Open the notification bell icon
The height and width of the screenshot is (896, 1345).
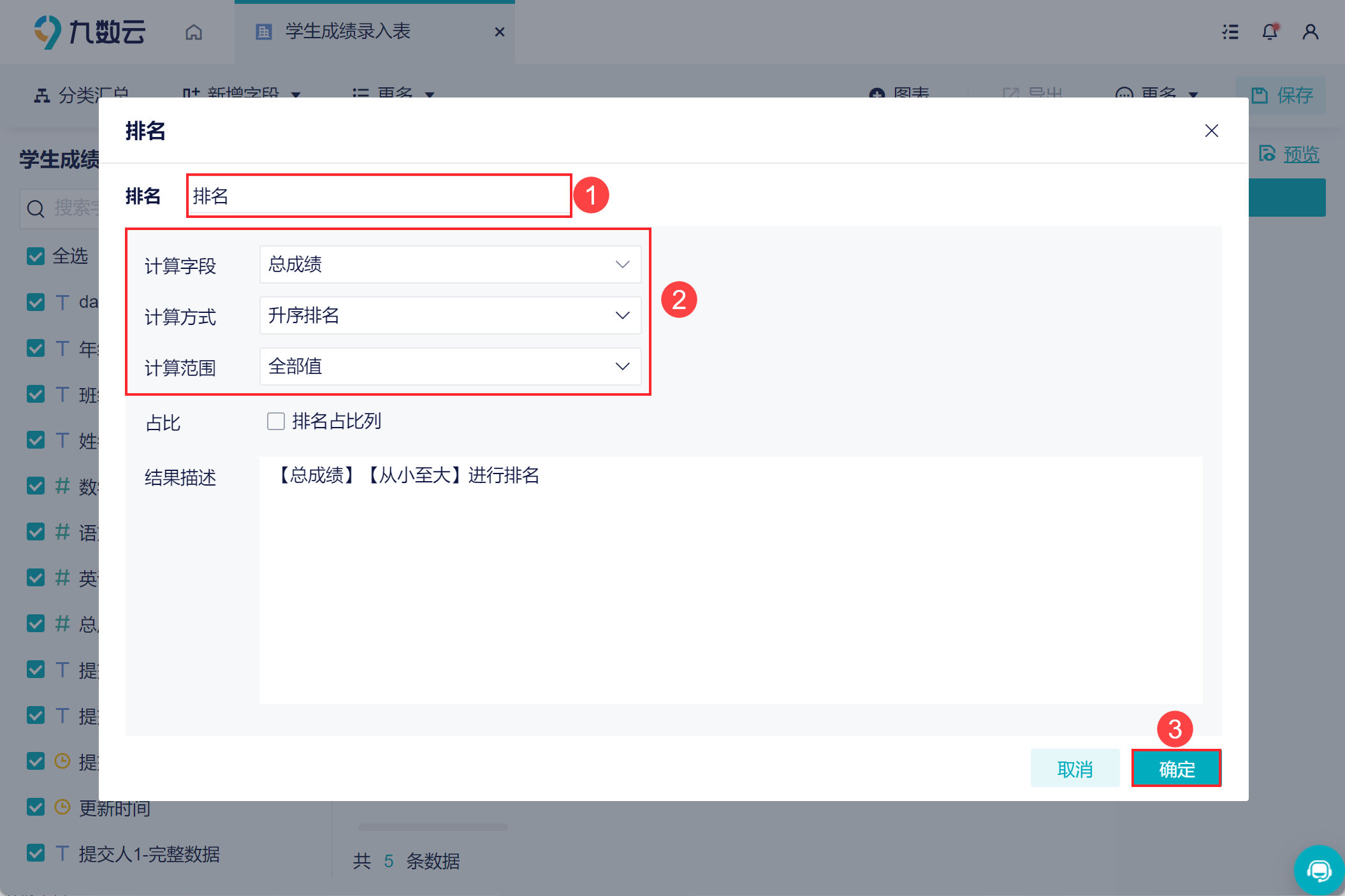pos(1270,32)
